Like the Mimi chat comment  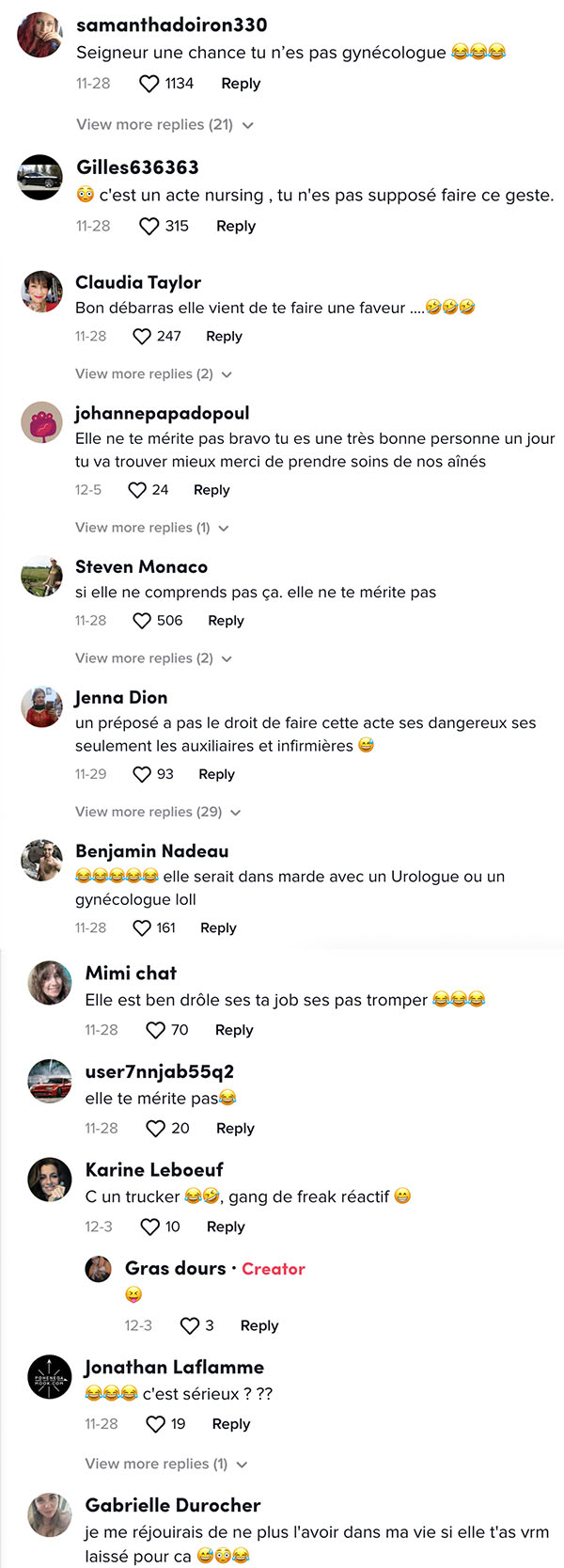pyautogui.click(x=156, y=1031)
